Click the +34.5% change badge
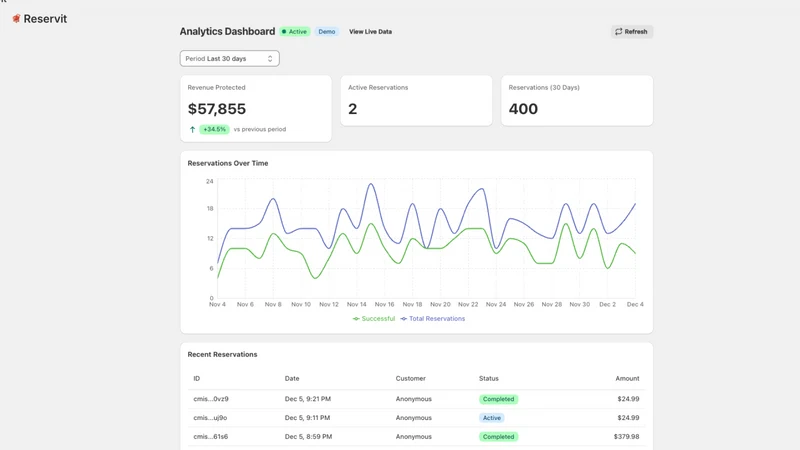The width and height of the screenshot is (800, 450). click(214, 130)
